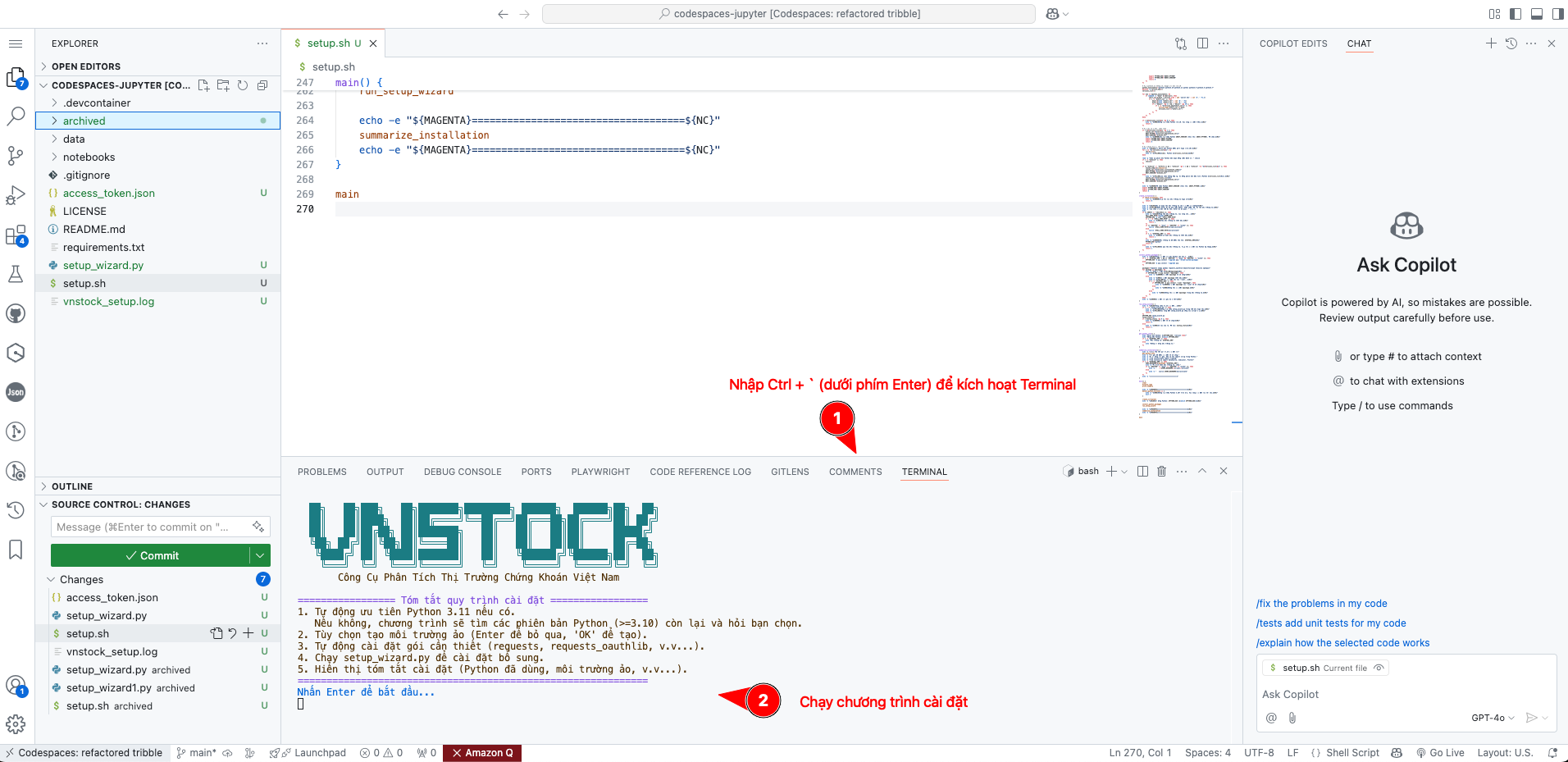Toggle bottom panel layout button

[1537, 14]
